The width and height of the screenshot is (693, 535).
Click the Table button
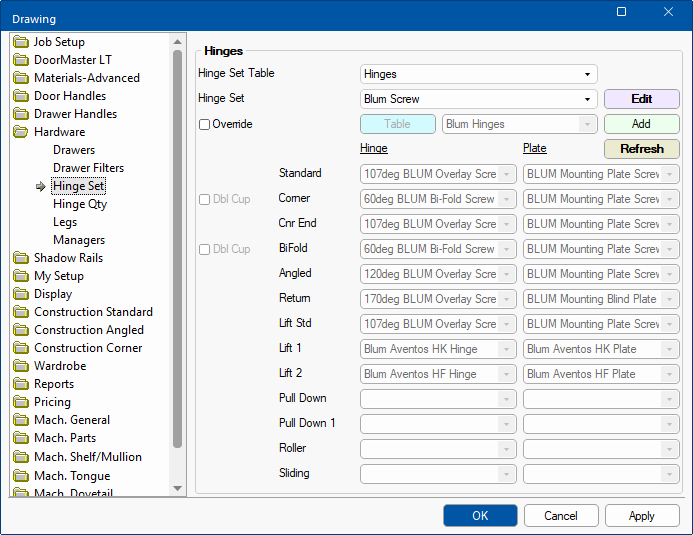point(398,124)
